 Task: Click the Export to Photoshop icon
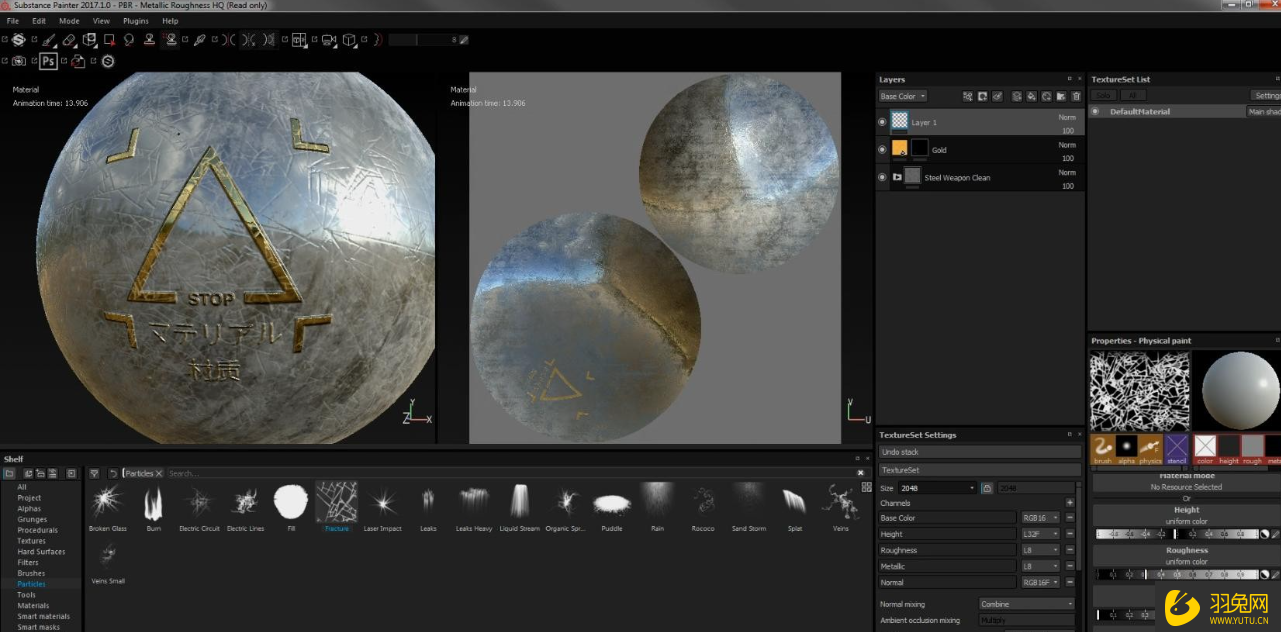tap(48, 61)
